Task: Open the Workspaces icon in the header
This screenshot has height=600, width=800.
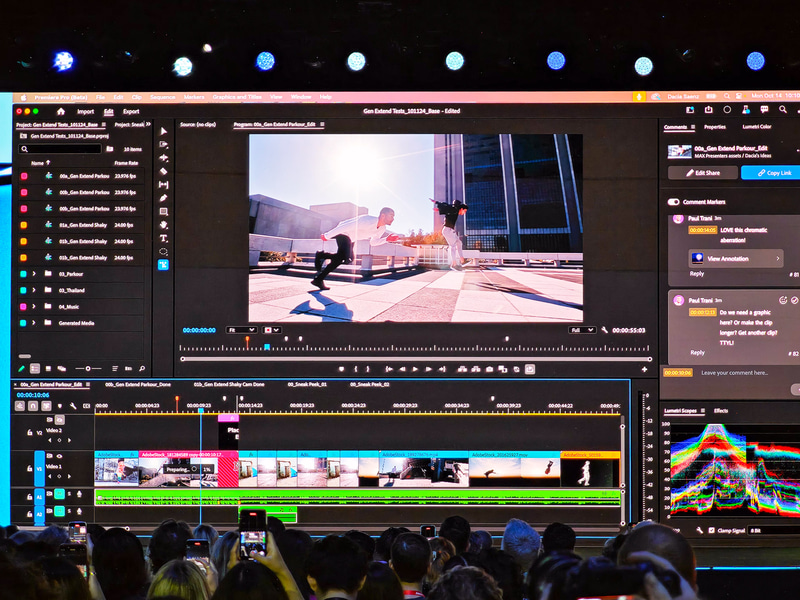Action: tap(690, 110)
